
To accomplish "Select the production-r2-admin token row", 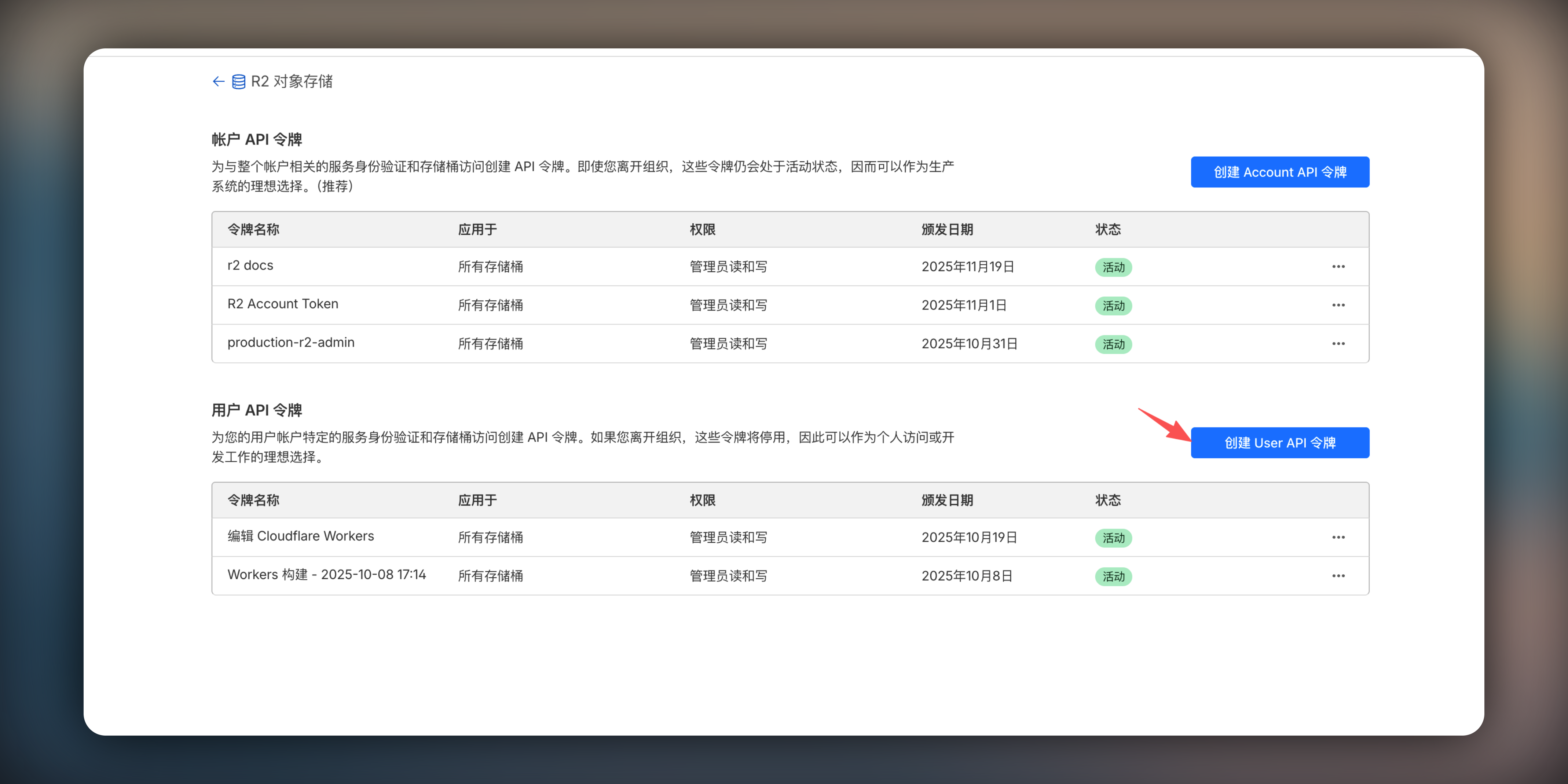I will pos(291,343).
